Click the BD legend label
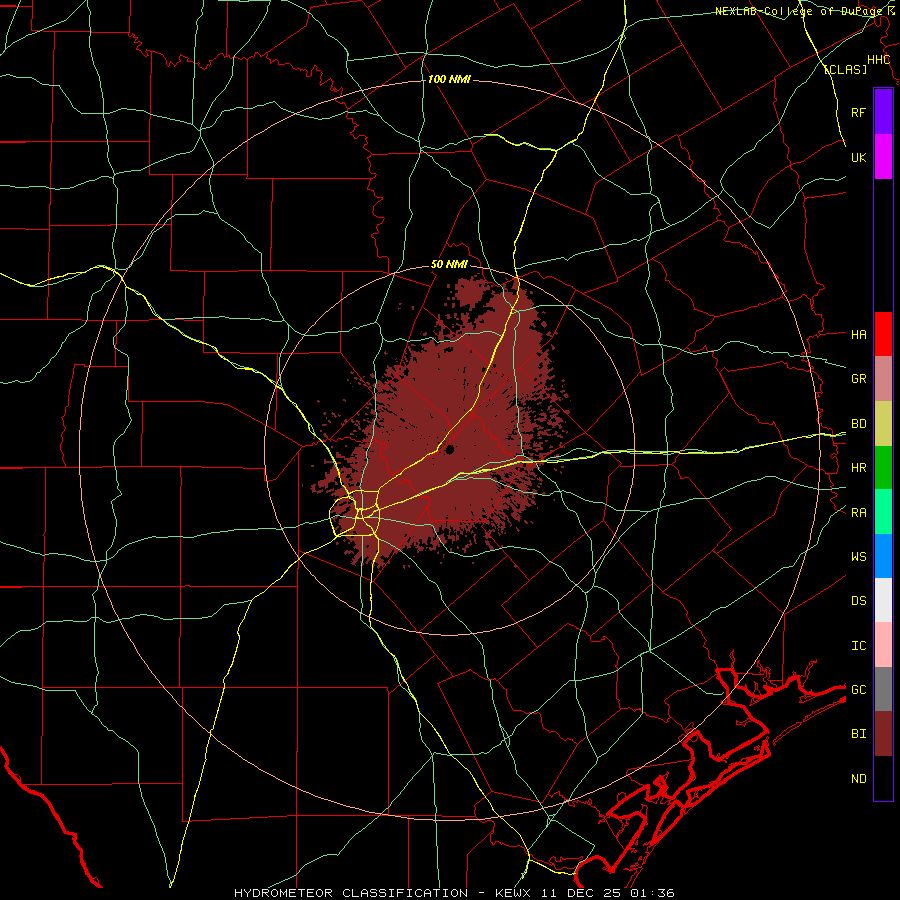The width and height of the screenshot is (900, 900). coord(858,424)
